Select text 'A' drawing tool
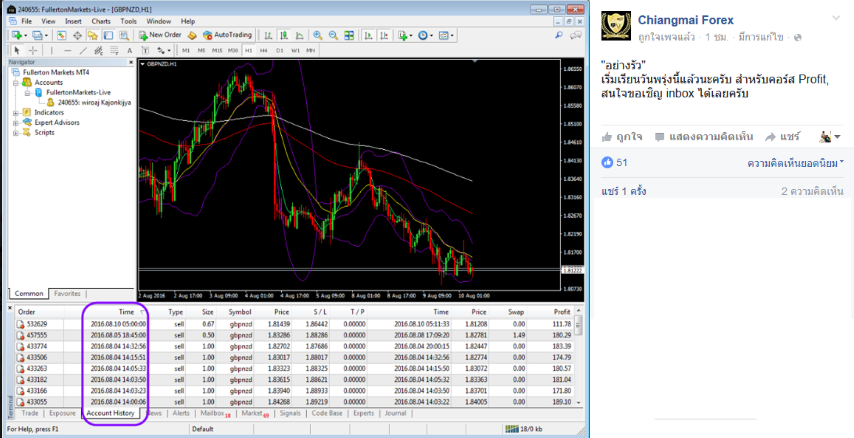854x438 pixels. 130,51
